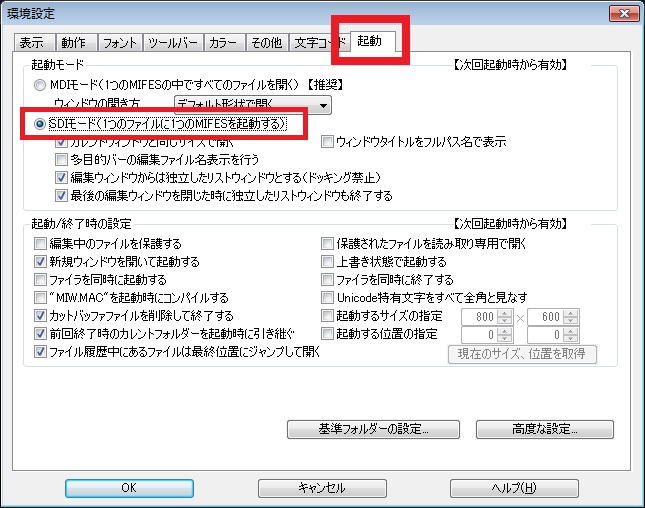Toggle 起動するサイズの指定 checkbox
Image resolution: width=645 pixels, height=508 pixels.
[328, 316]
